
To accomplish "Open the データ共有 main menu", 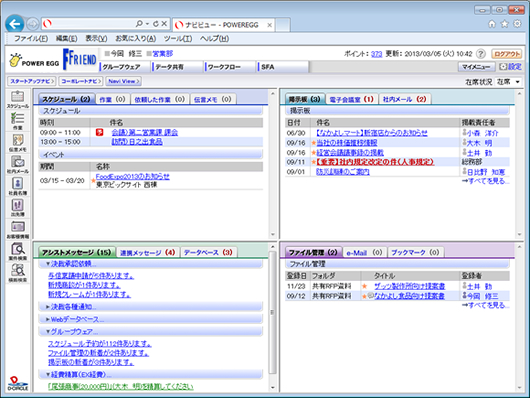I will [177, 67].
